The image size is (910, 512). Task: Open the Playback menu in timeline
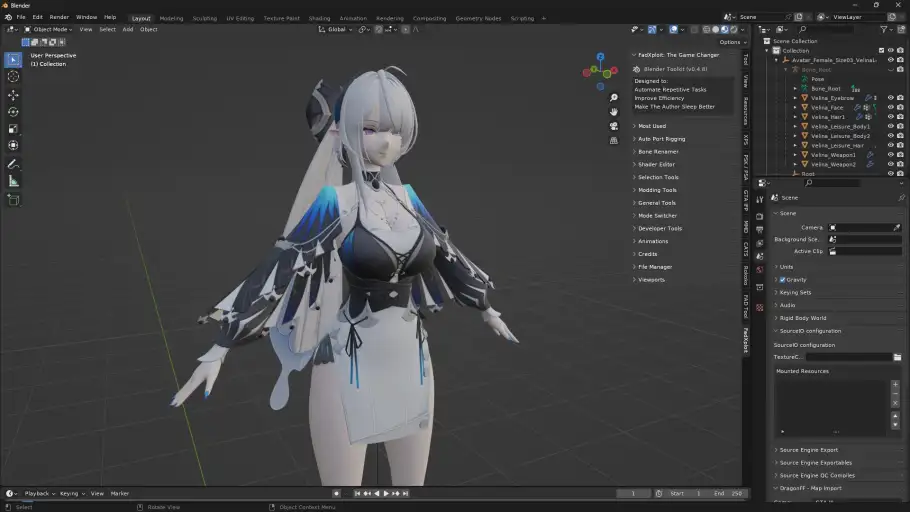[39, 493]
